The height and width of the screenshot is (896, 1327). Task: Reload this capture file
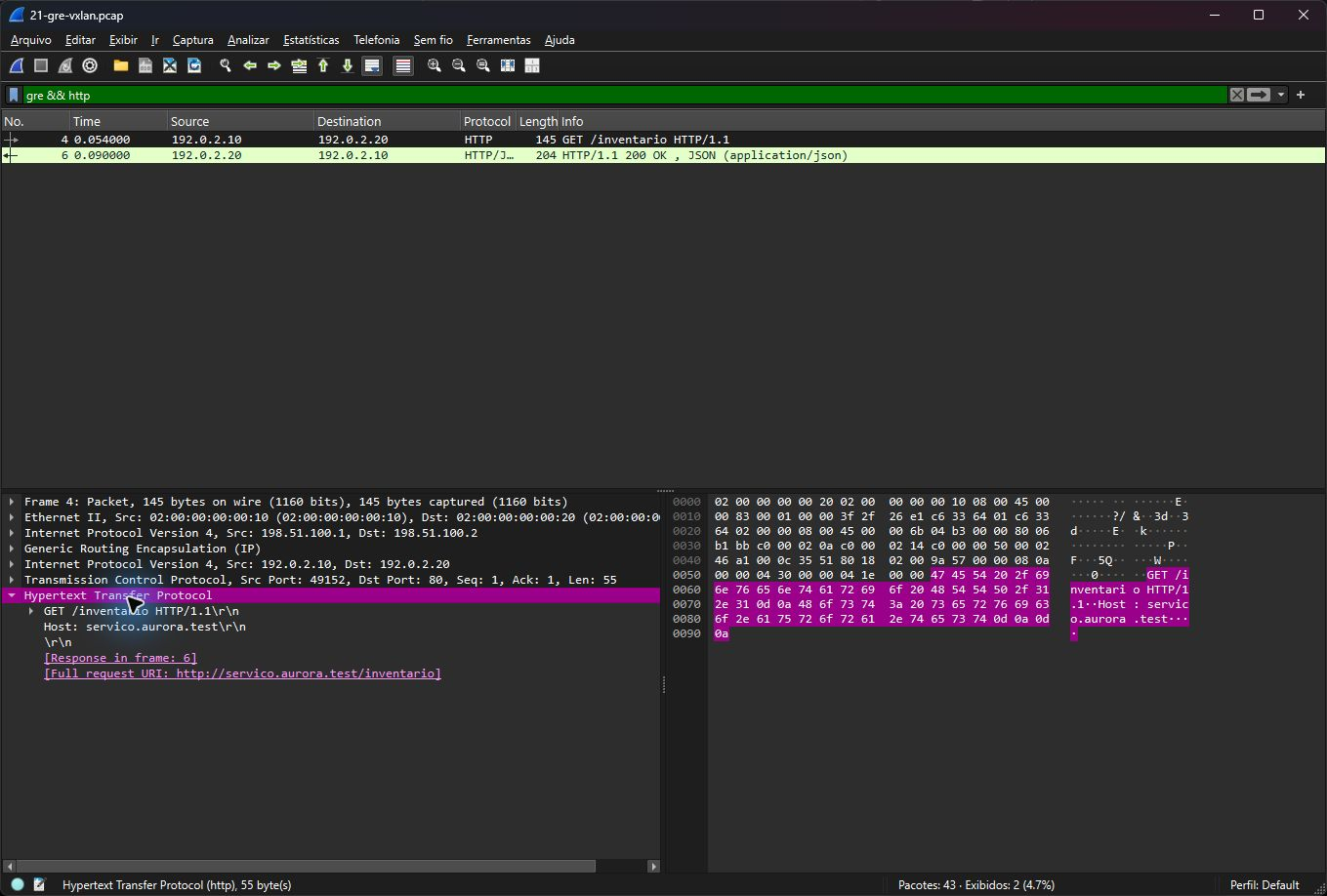pyautogui.click(x=194, y=65)
